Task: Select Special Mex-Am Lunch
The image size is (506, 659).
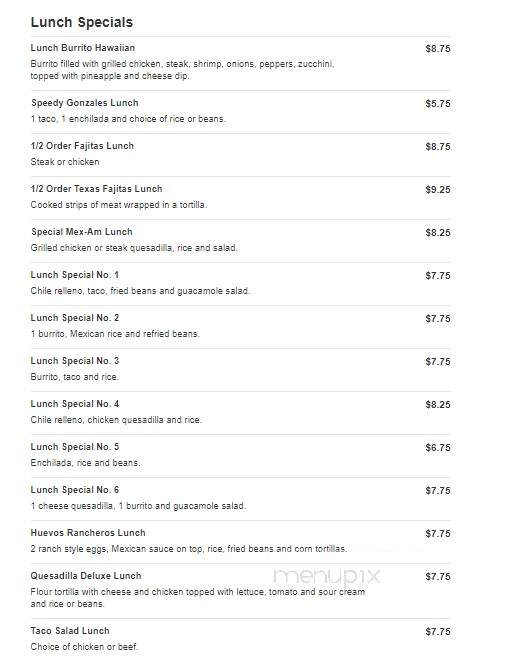Action: (x=82, y=232)
